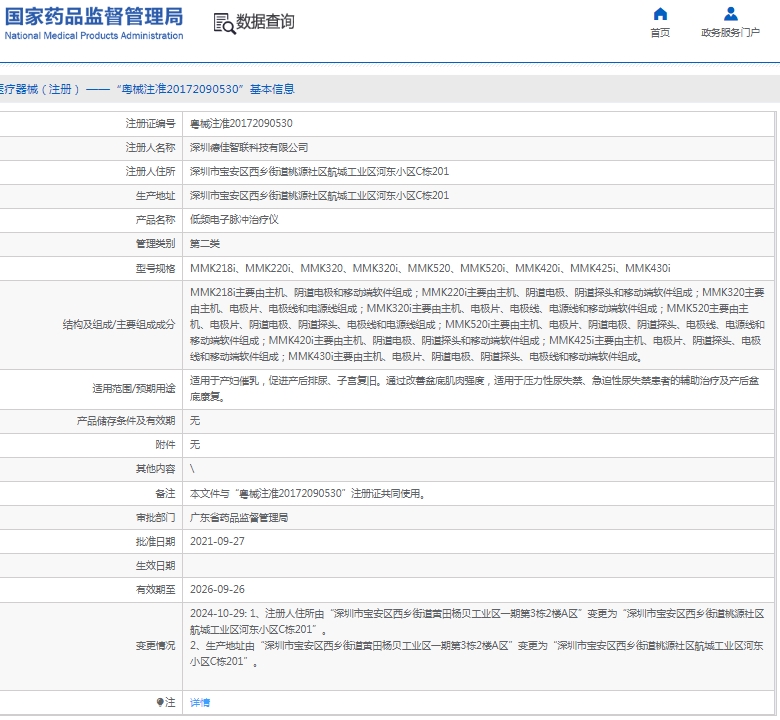
Task: Click the 注册证编号 label
Action: [x=150, y=123]
